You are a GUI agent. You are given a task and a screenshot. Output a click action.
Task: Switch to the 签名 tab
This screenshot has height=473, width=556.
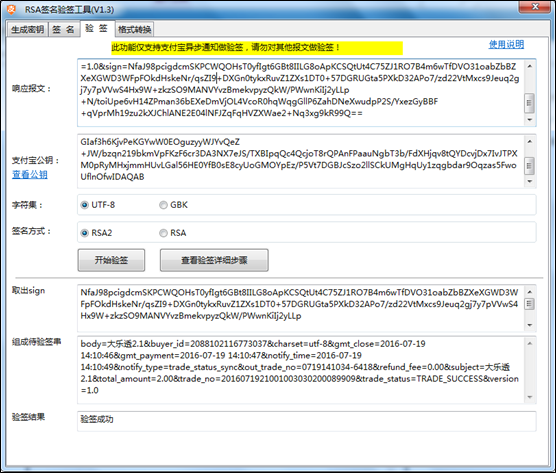64,29
